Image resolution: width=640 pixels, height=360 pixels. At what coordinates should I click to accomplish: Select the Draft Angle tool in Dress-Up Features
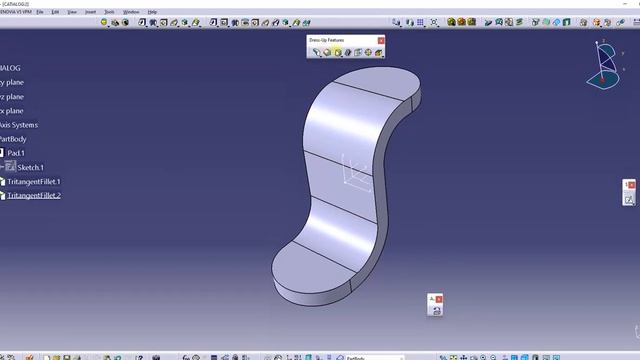tap(338, 53)
